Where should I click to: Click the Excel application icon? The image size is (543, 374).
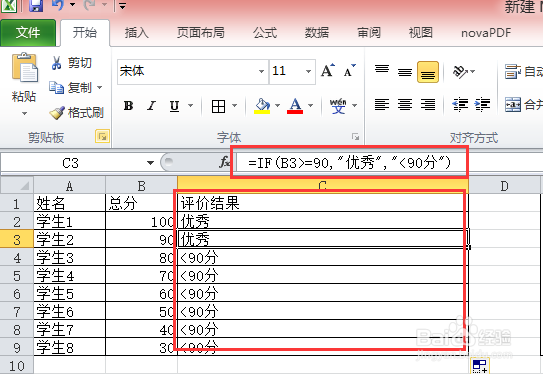tap(8, 6)
